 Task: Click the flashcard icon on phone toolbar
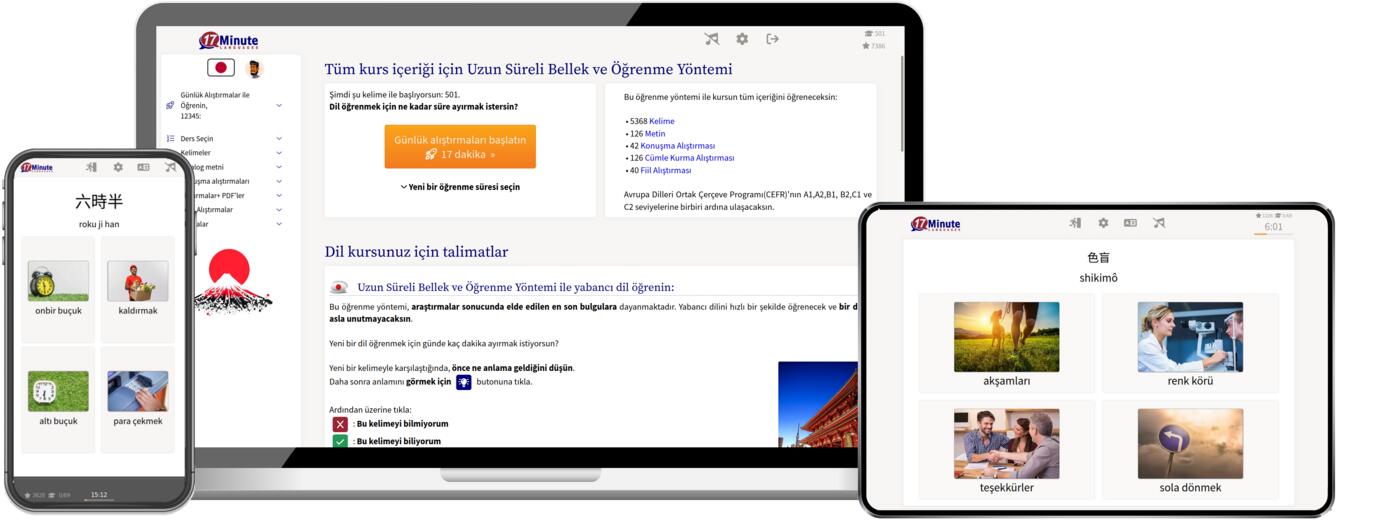(x=143, y=167)
